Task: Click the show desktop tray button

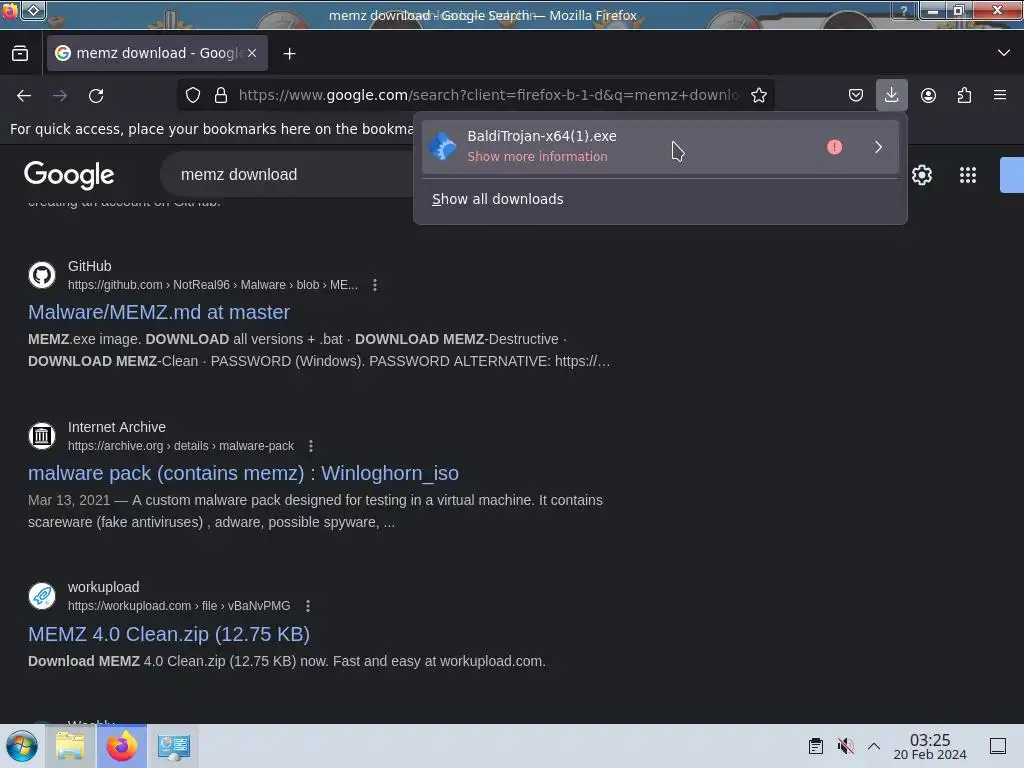Action: (x=998, y=746)
